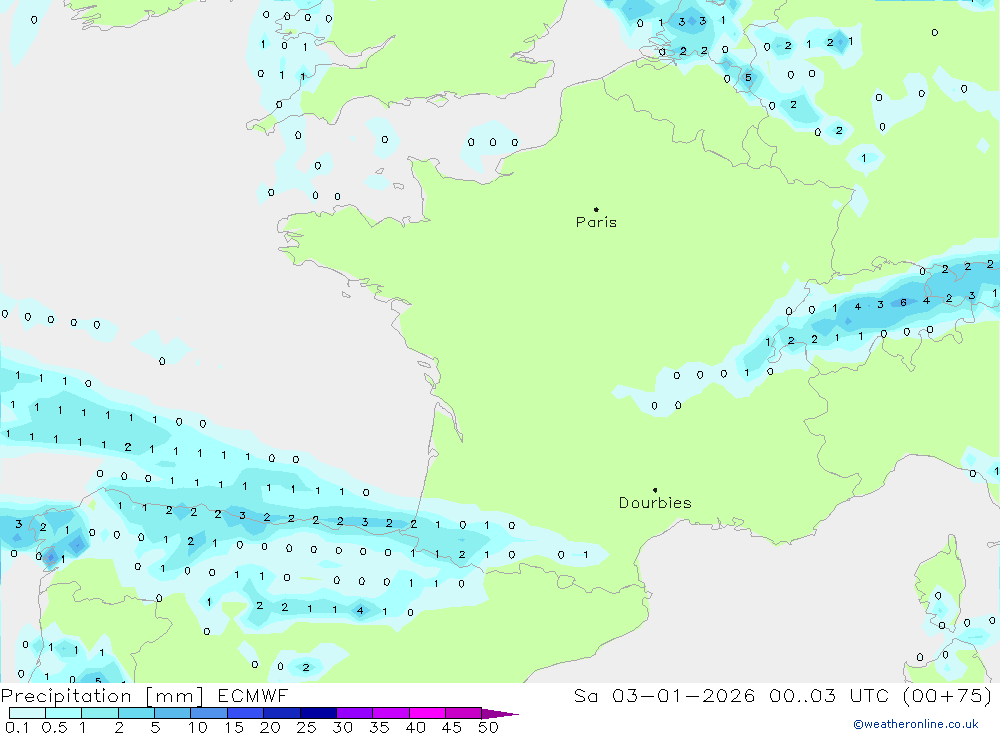Click the legend tick label '50'

pos(488,727)
